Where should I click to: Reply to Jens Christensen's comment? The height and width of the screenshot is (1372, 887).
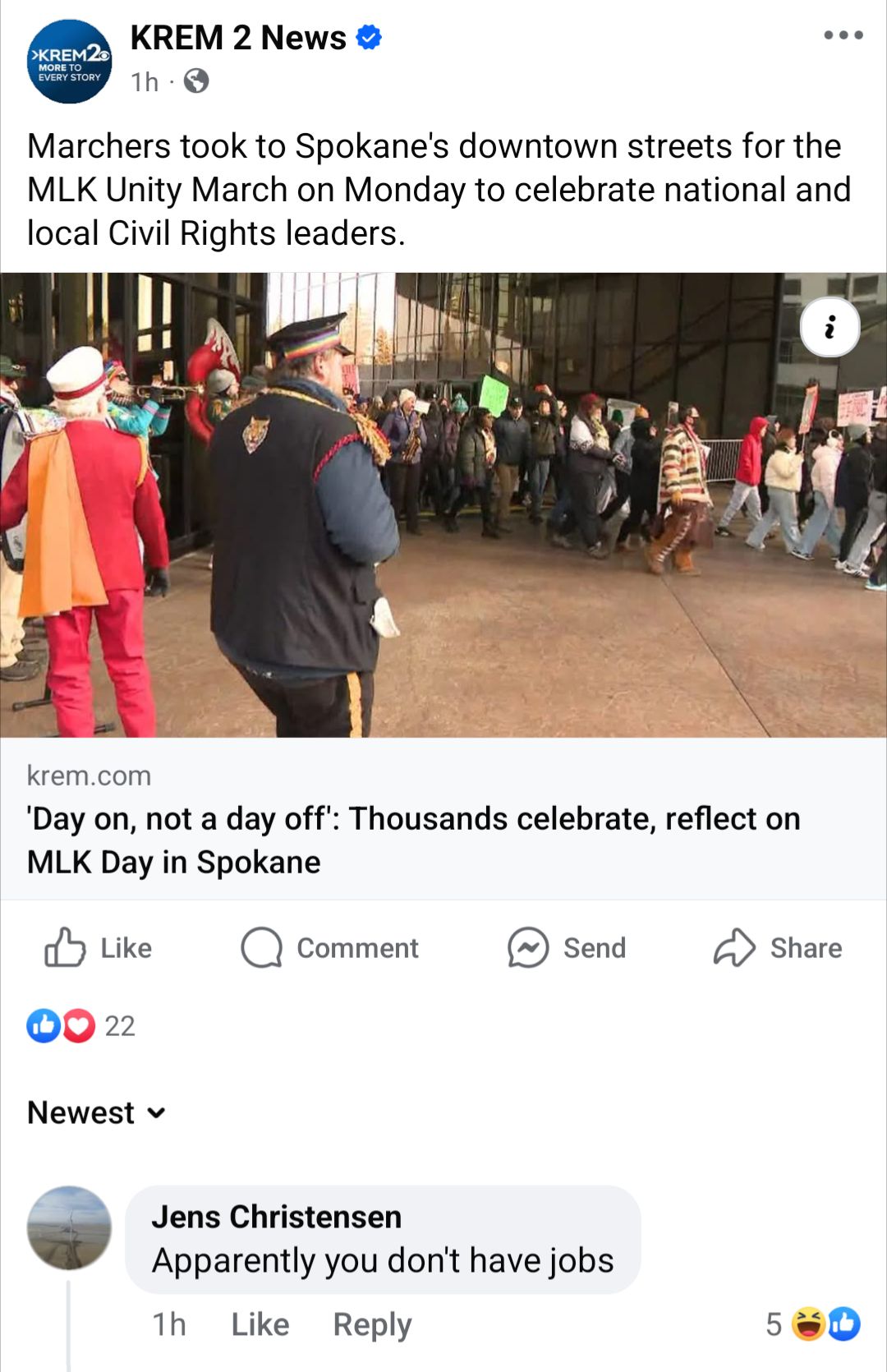(372, 1324)
